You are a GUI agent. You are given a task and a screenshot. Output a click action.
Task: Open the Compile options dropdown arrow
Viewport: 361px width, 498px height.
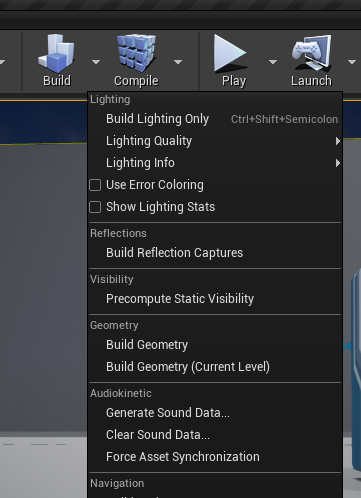[x=178, y=62]
